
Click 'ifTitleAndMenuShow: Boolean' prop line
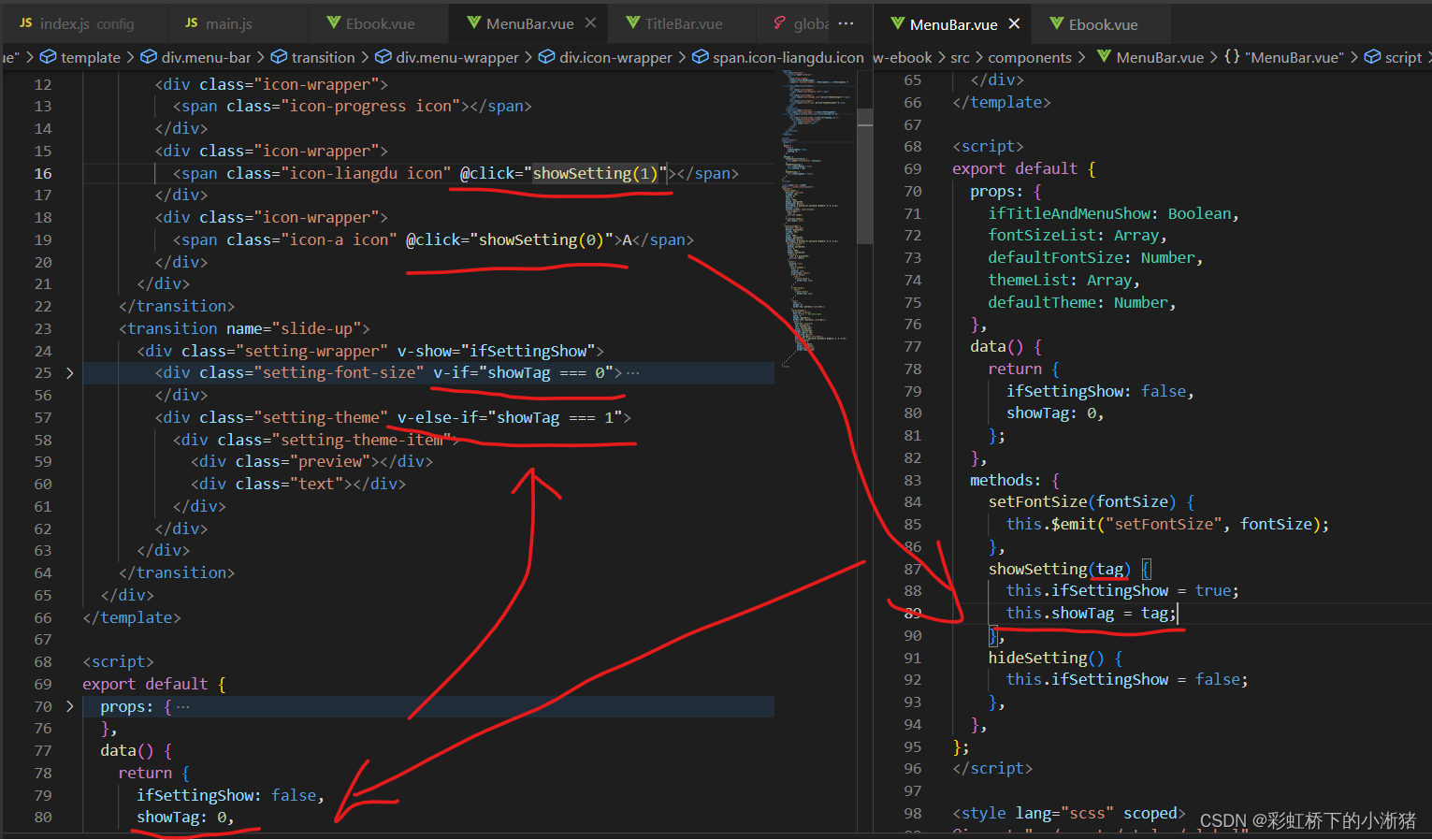(x=1113, y=213)
